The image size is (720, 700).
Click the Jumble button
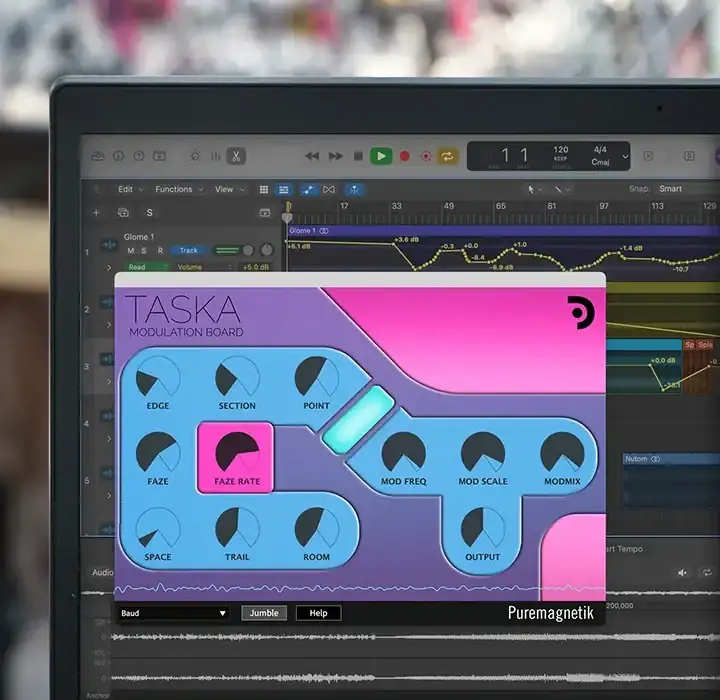[264, 613]
